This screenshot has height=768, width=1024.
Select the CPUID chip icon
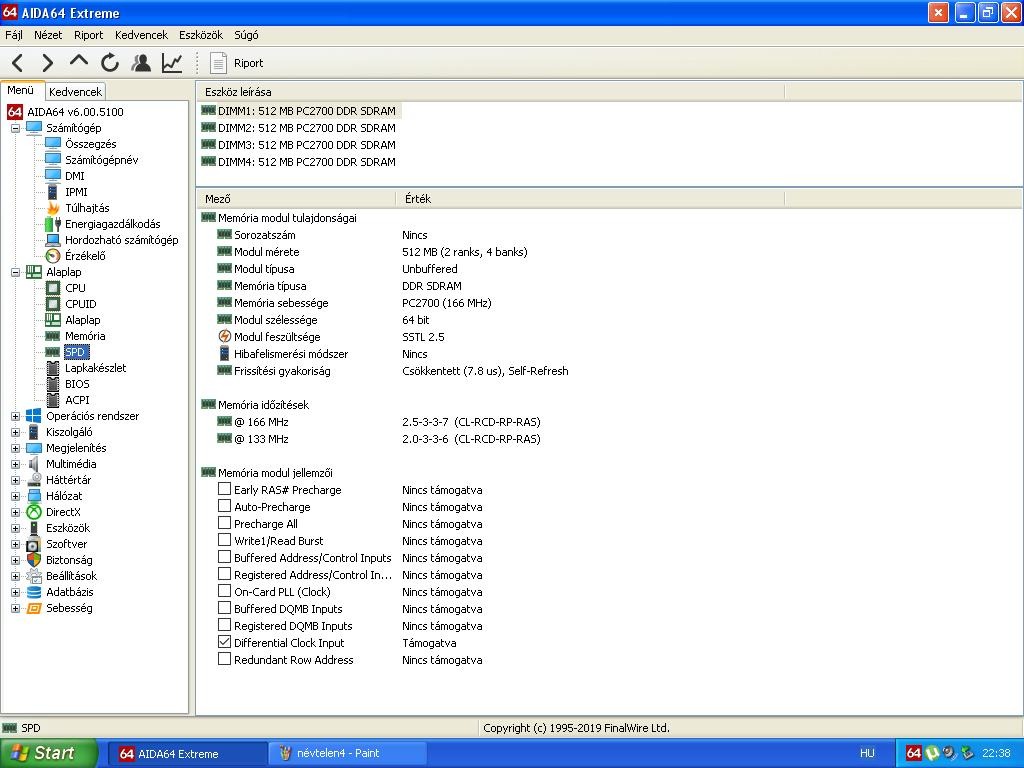coord(53,304)
